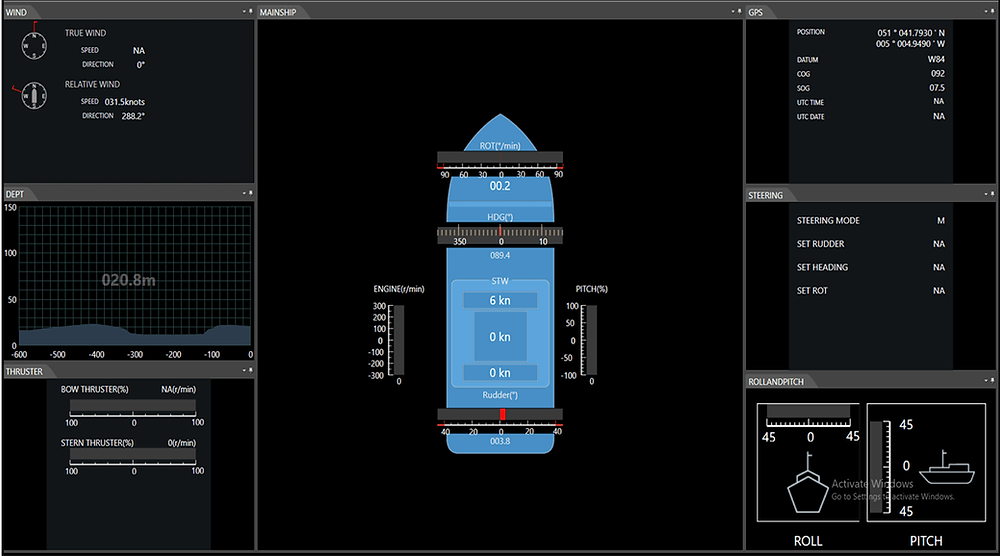Image resolution: width=1000 pixels, height=556 pixels.
Task: Pin the WIND panel with its pin icon
Action: [x=251, y=11]
